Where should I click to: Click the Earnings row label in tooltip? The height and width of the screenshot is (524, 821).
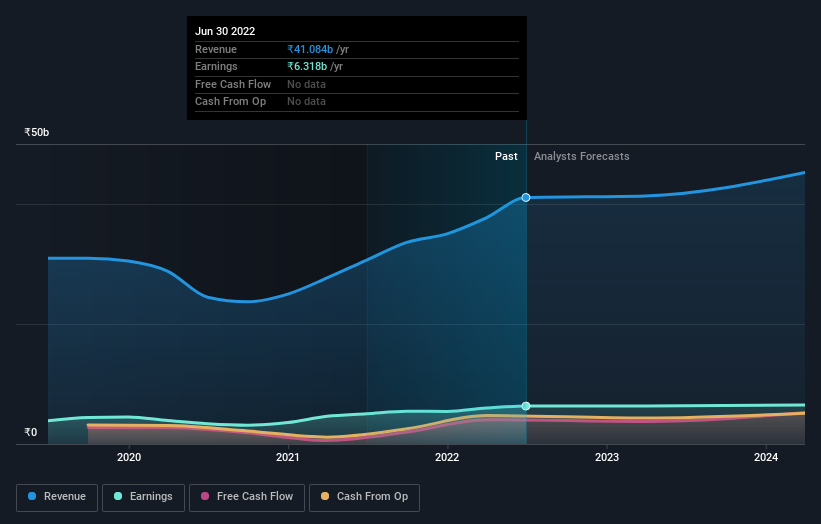point(216,66)
